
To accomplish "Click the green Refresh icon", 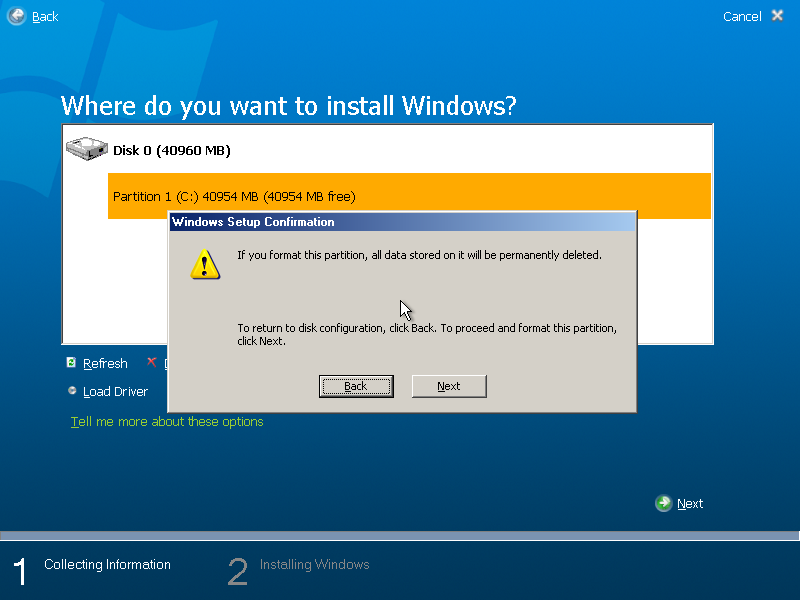I will (70, 362).
